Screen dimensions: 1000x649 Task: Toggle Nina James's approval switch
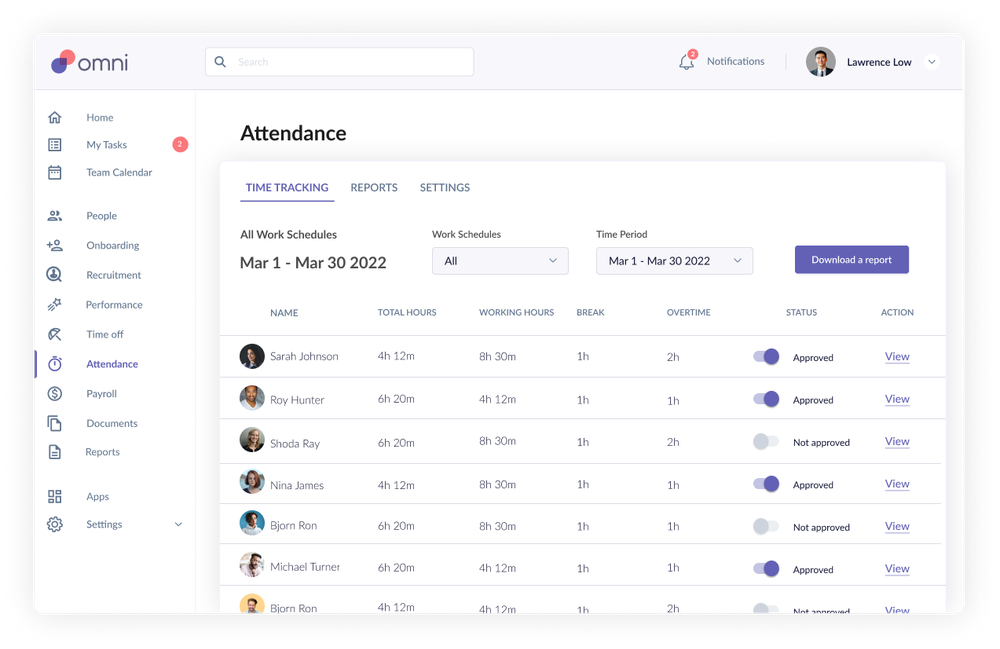766,484
